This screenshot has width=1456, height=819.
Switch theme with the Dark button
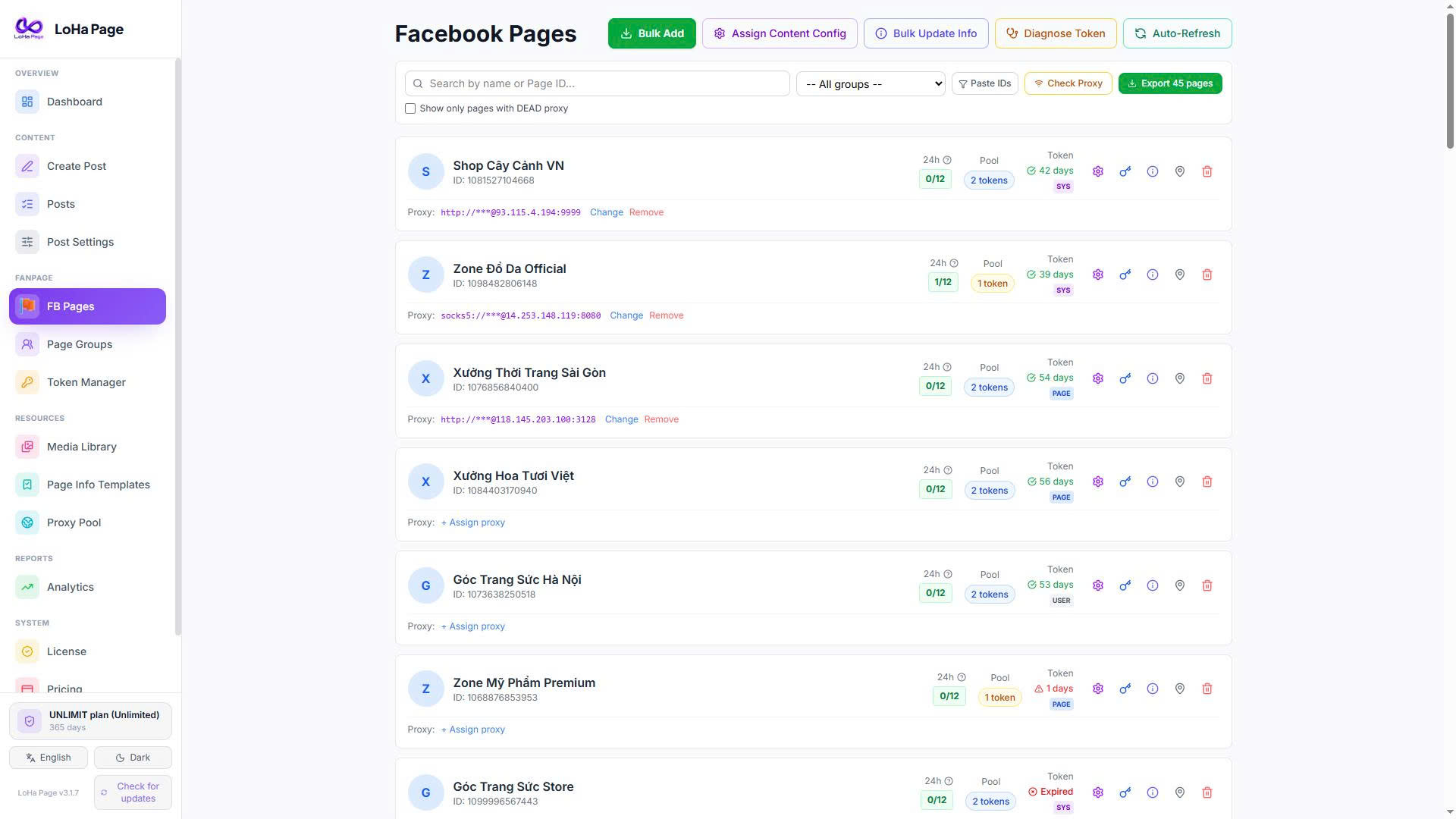[x=133, y=758]
